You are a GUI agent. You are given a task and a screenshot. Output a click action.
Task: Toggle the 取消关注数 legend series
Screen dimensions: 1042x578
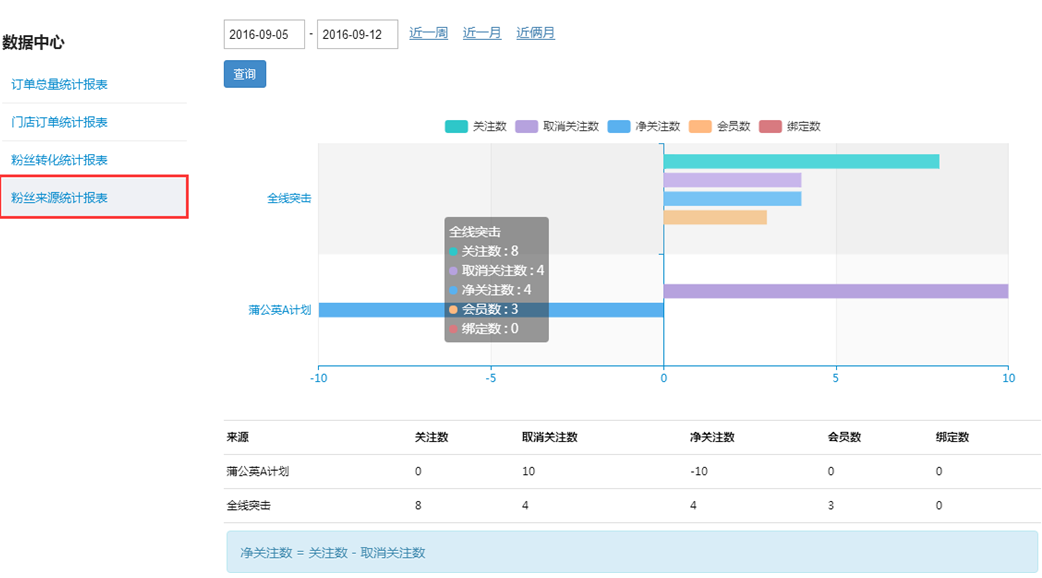556,127
